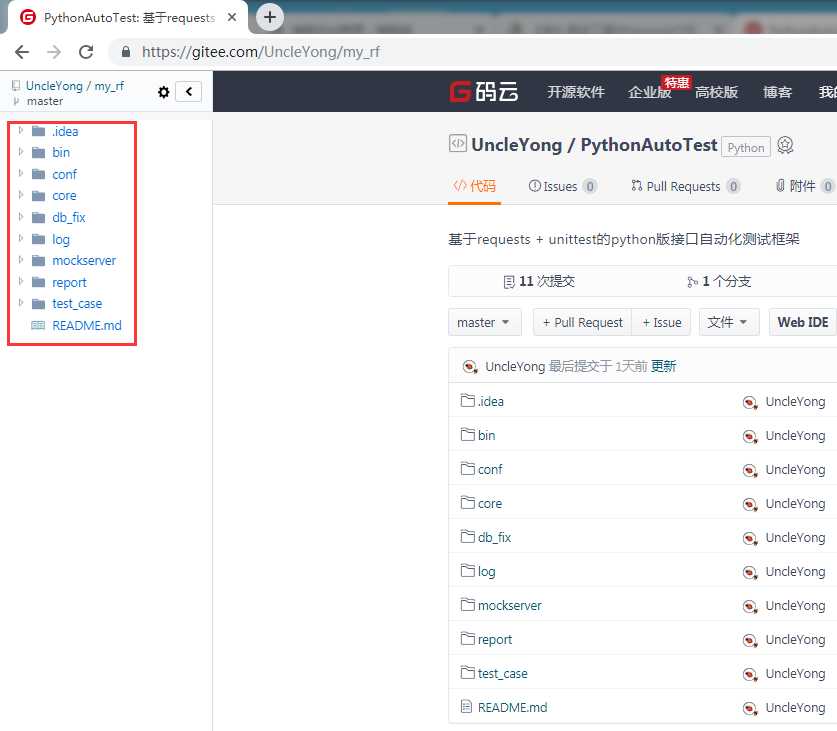Screen dimensions: 837x731
Task: Switch to the 附件 tab
Action: click(x=804, y=186)
